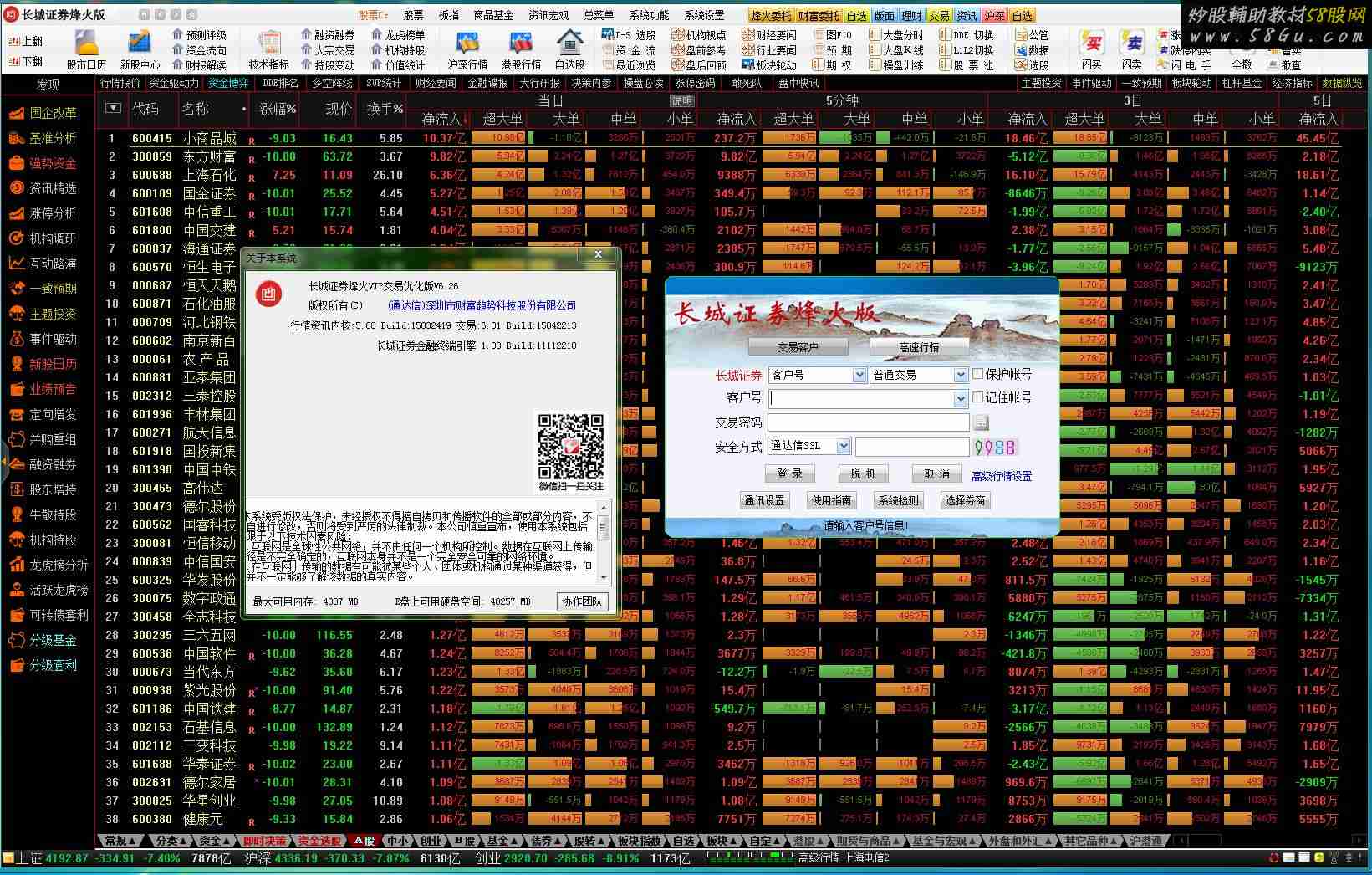
Task: Select 强势资金 in the left sidebar
Action: coord(43,163)
